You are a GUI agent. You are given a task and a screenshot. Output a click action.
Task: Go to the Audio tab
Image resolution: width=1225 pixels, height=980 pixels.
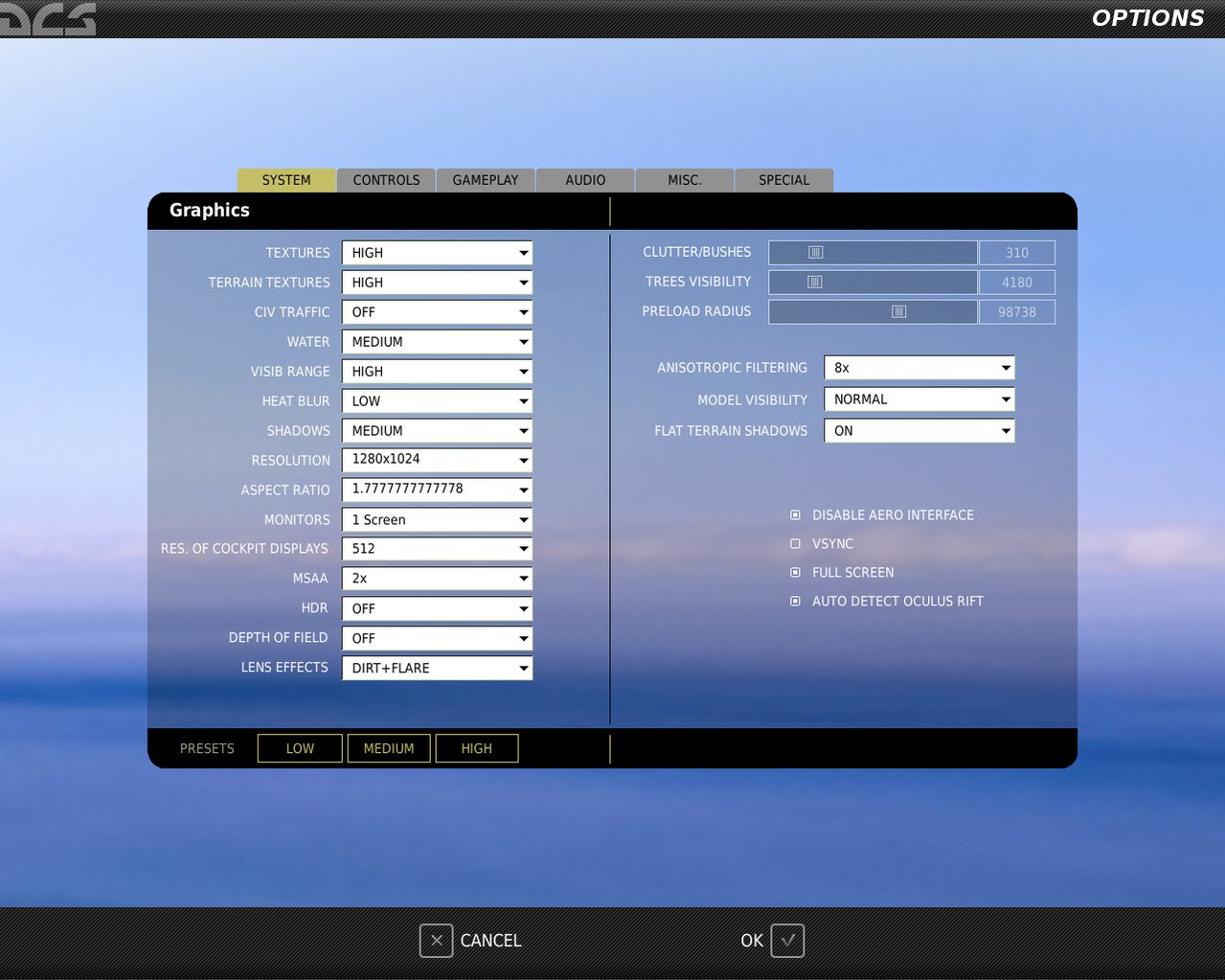click(585, 180)
